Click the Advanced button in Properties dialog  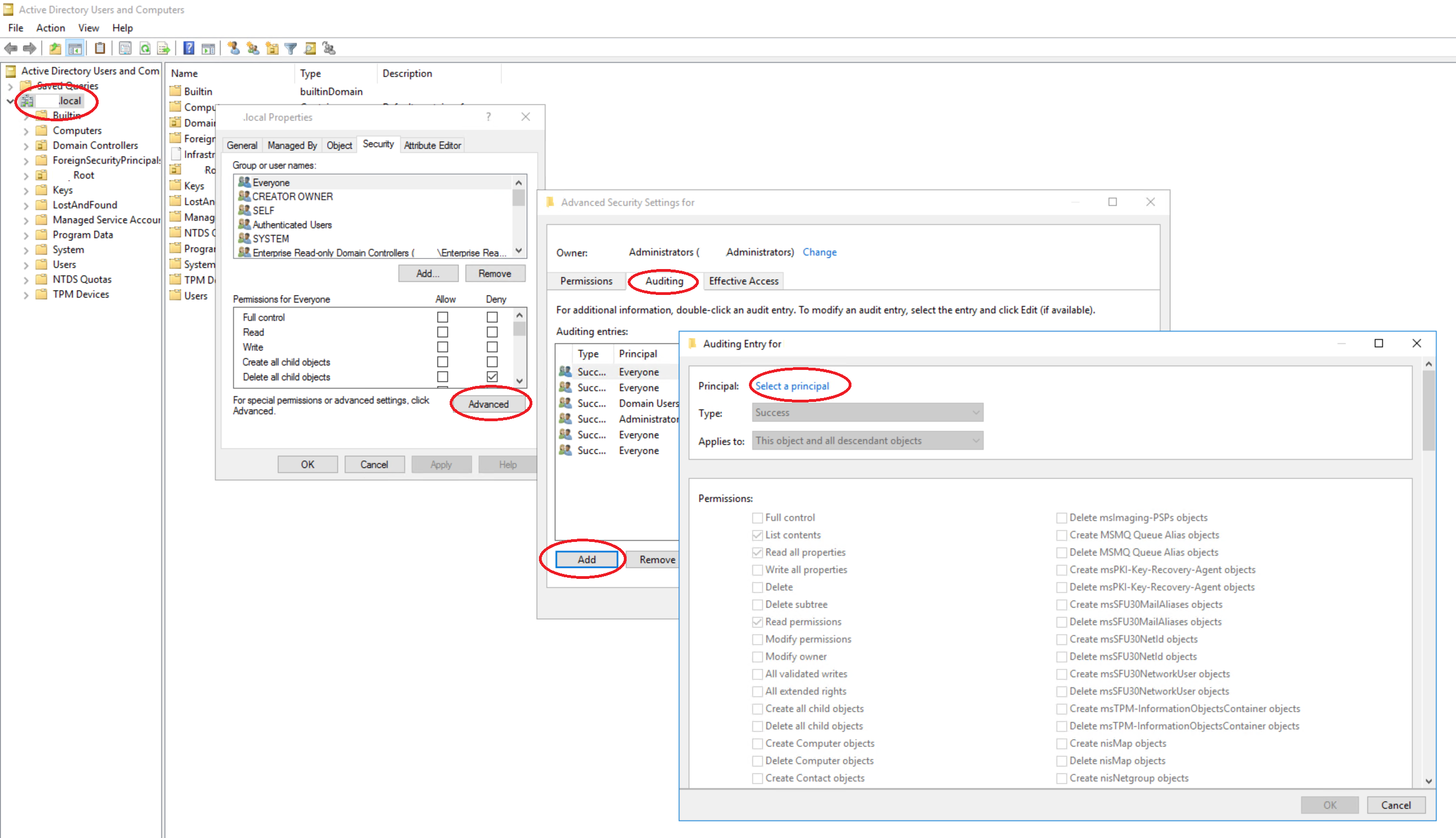point(488,404)
